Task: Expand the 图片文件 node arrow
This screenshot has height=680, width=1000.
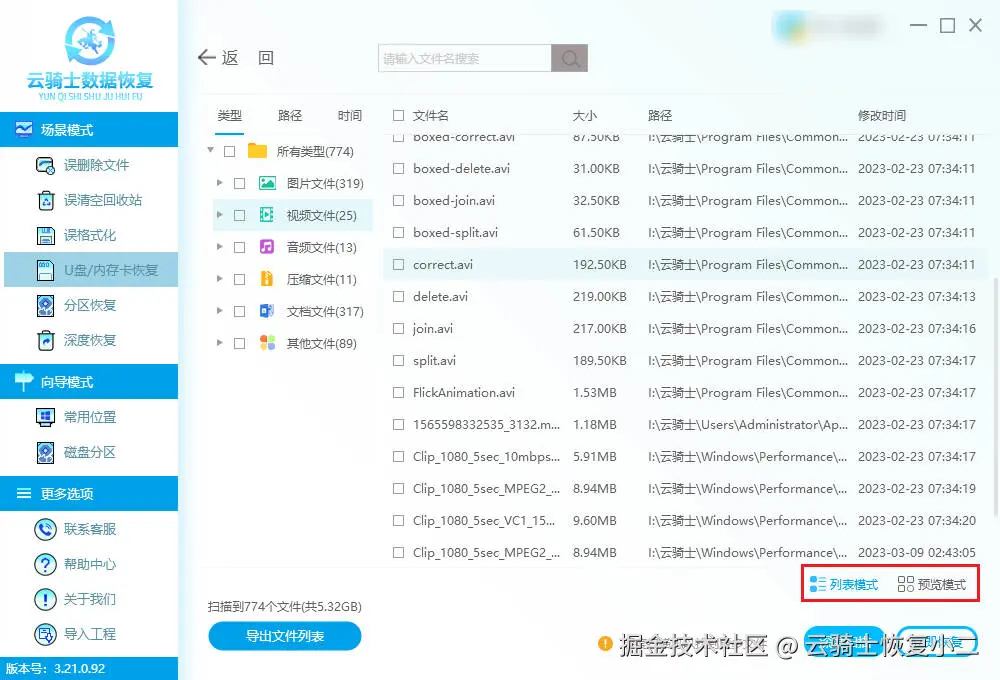Action: pyautogui.click(x=220, y=183)
